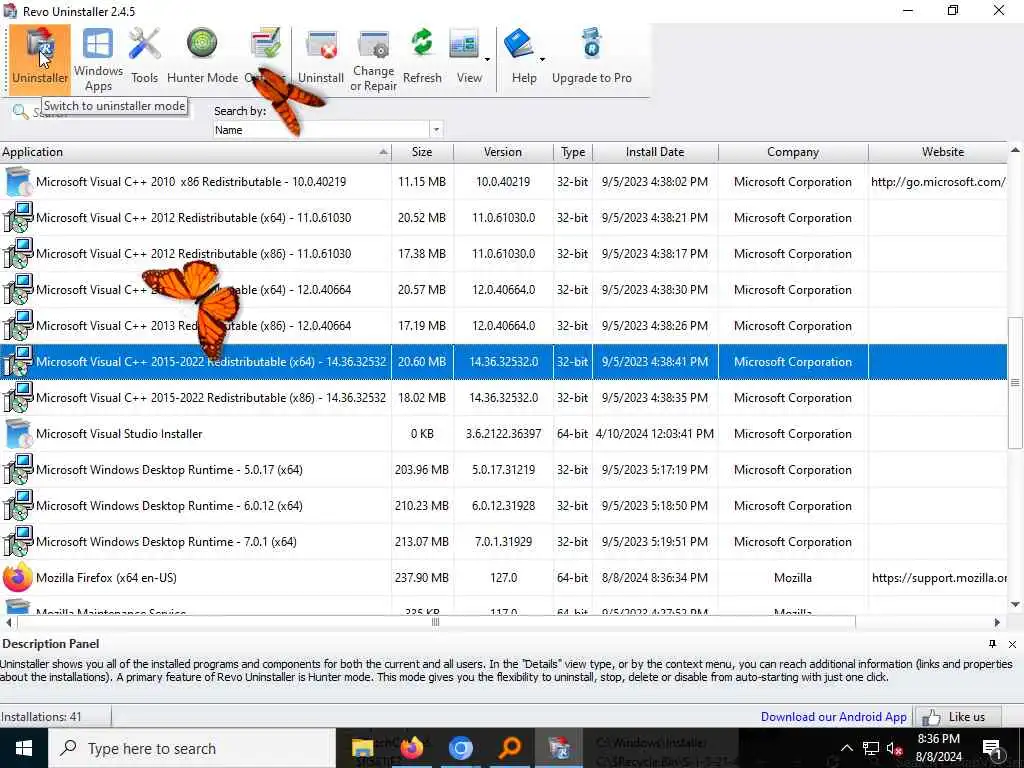Select Microsoft Visual Studio Installer row
The image size is (1024, 768).
(504, 434)
